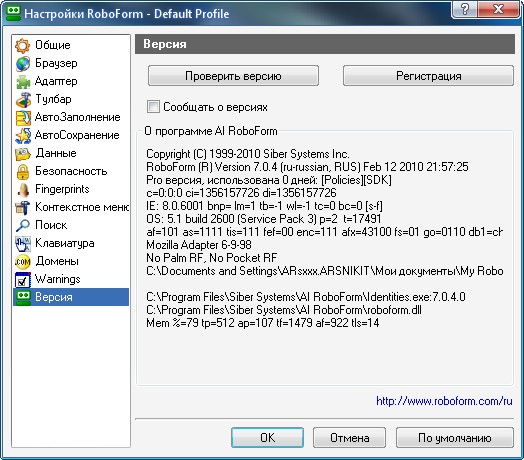Click the Адаптер puzzle piece icon
The width and height of the screenshot is (524, 460).
click(x=22, y=82)
